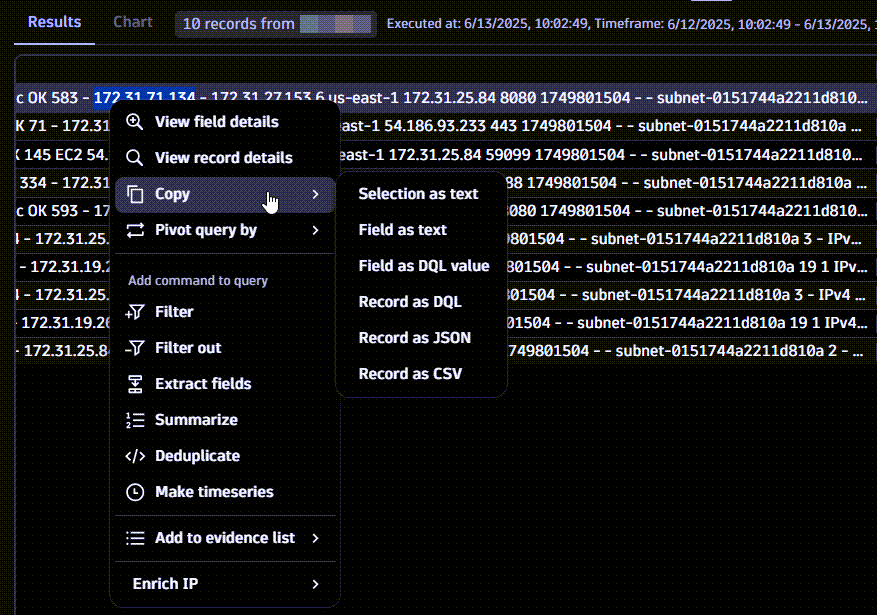Click the Executed at timeframe text
877x615 pixels.
(629, 24)
